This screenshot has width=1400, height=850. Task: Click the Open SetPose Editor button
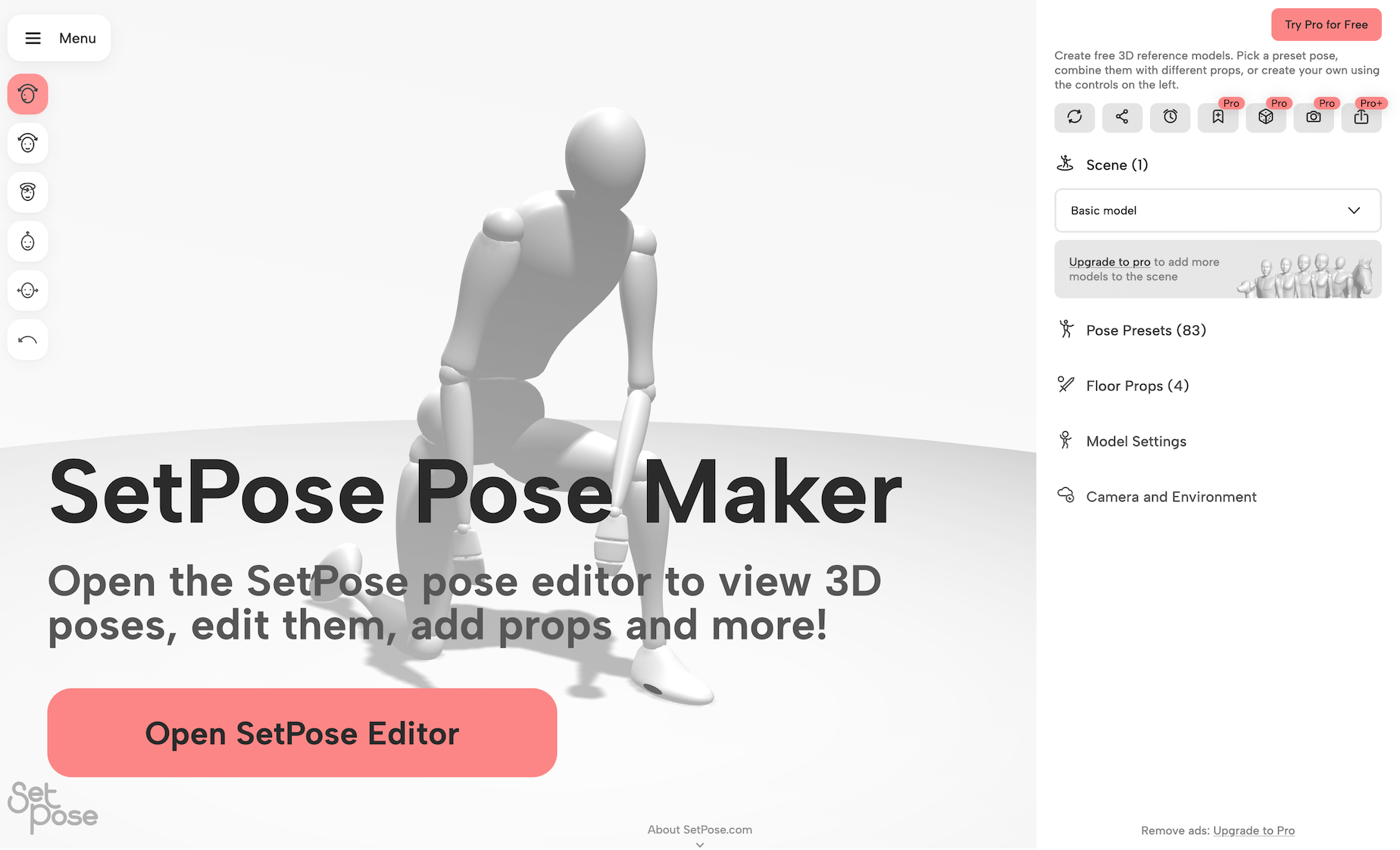coord(302,733)
